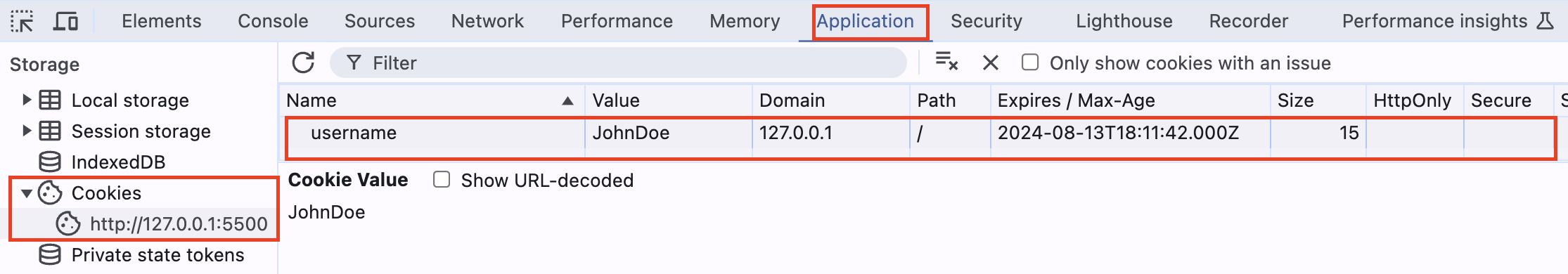Click the size cell showing 15
This screenshot has width=1568, height=274.
tap(1318, 133)
